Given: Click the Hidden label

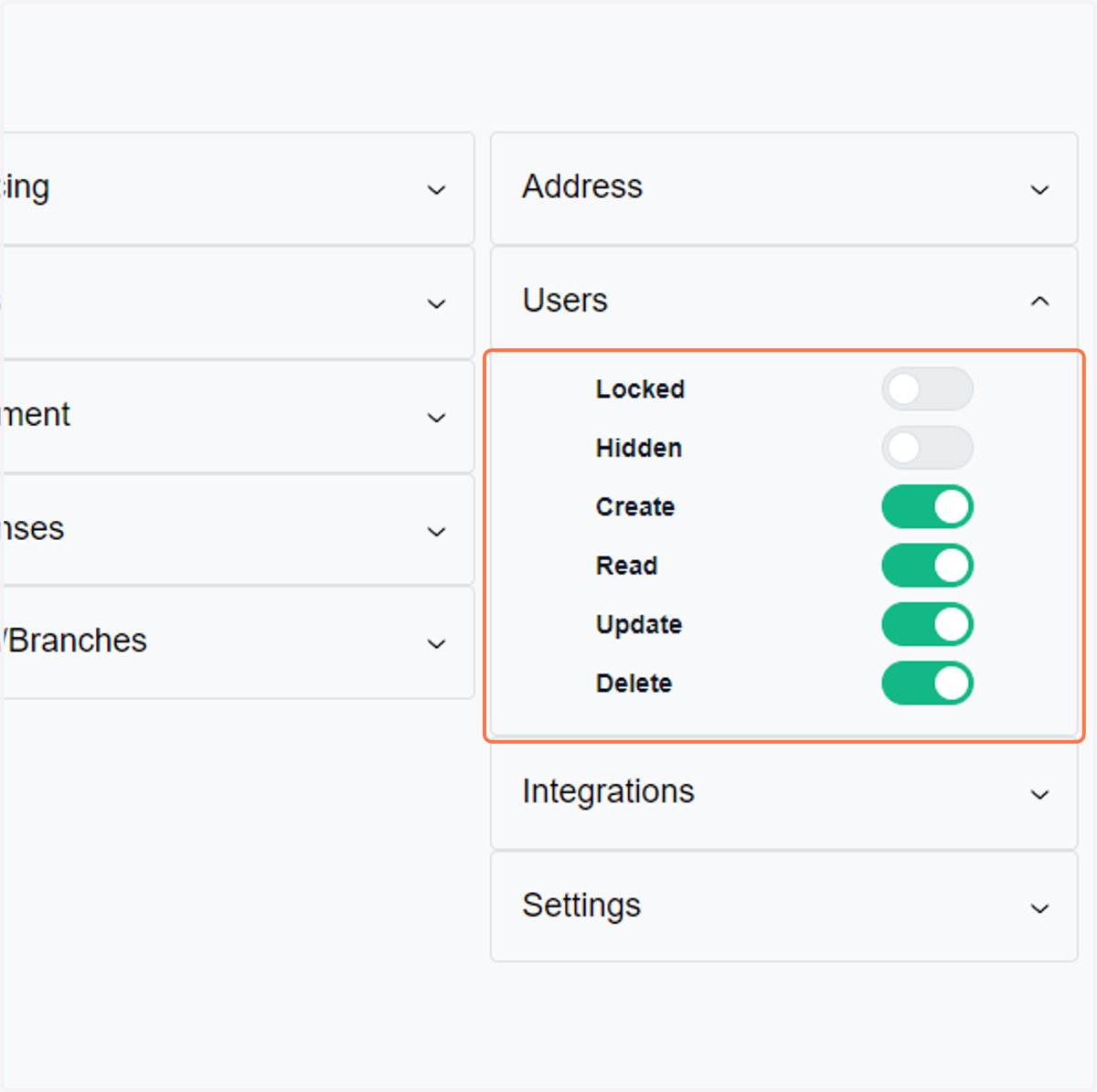Looking at the screenshot, I should [639, 448].
